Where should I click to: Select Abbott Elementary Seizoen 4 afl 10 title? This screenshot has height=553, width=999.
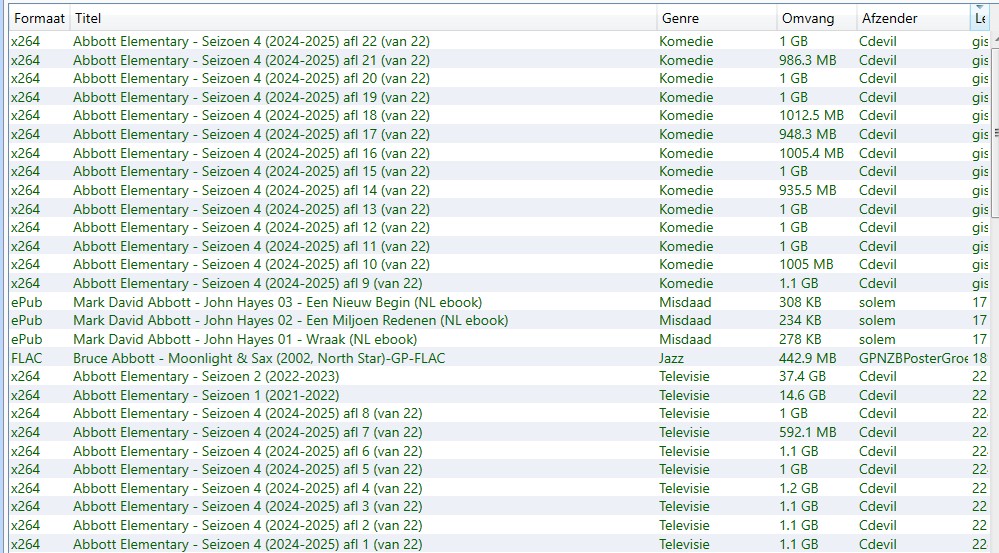[251, 264]
